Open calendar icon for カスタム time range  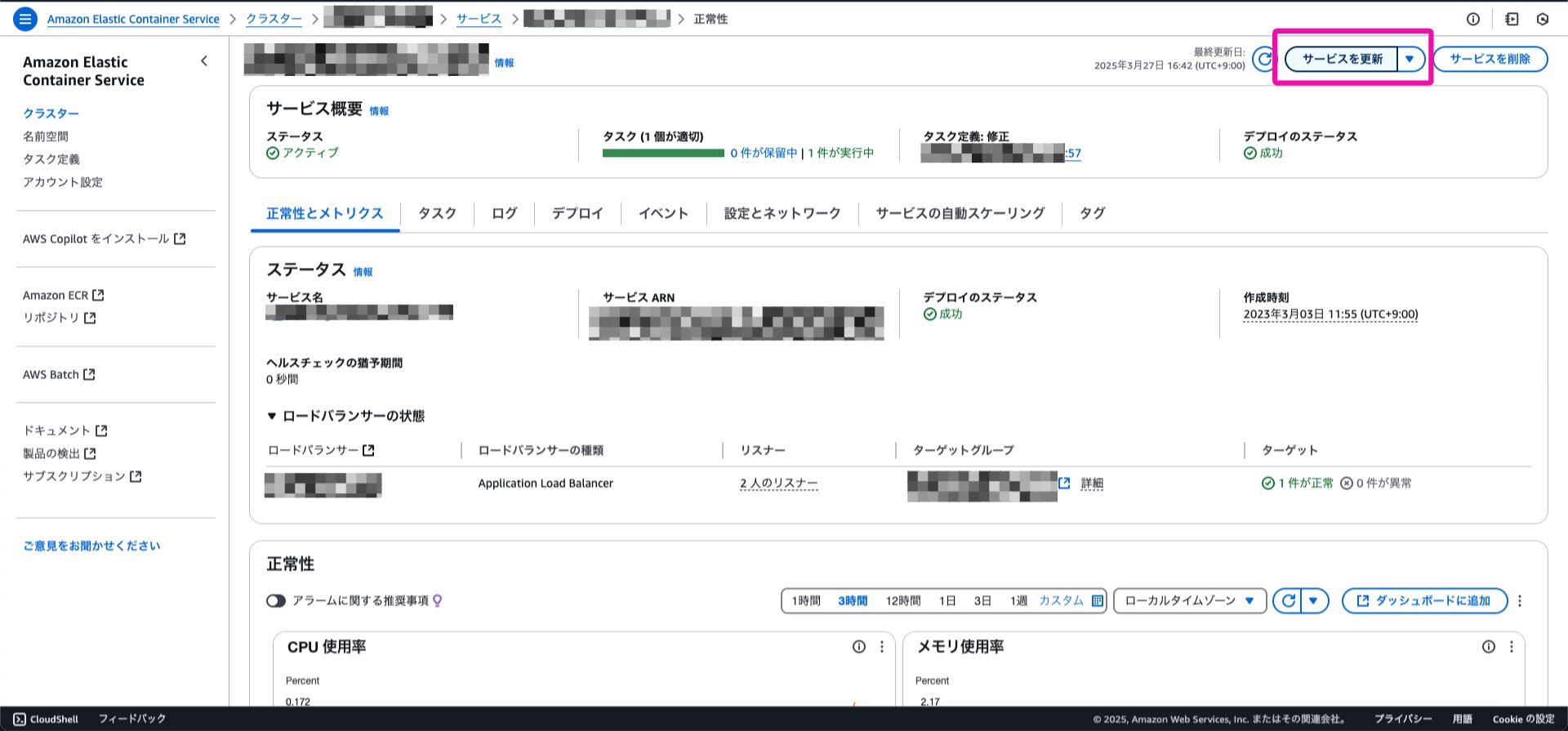(x=1098, y=601)
